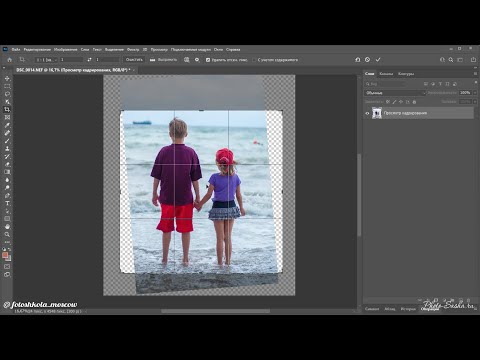
Task: Click the Очистить button
Action: coord(134,60)
